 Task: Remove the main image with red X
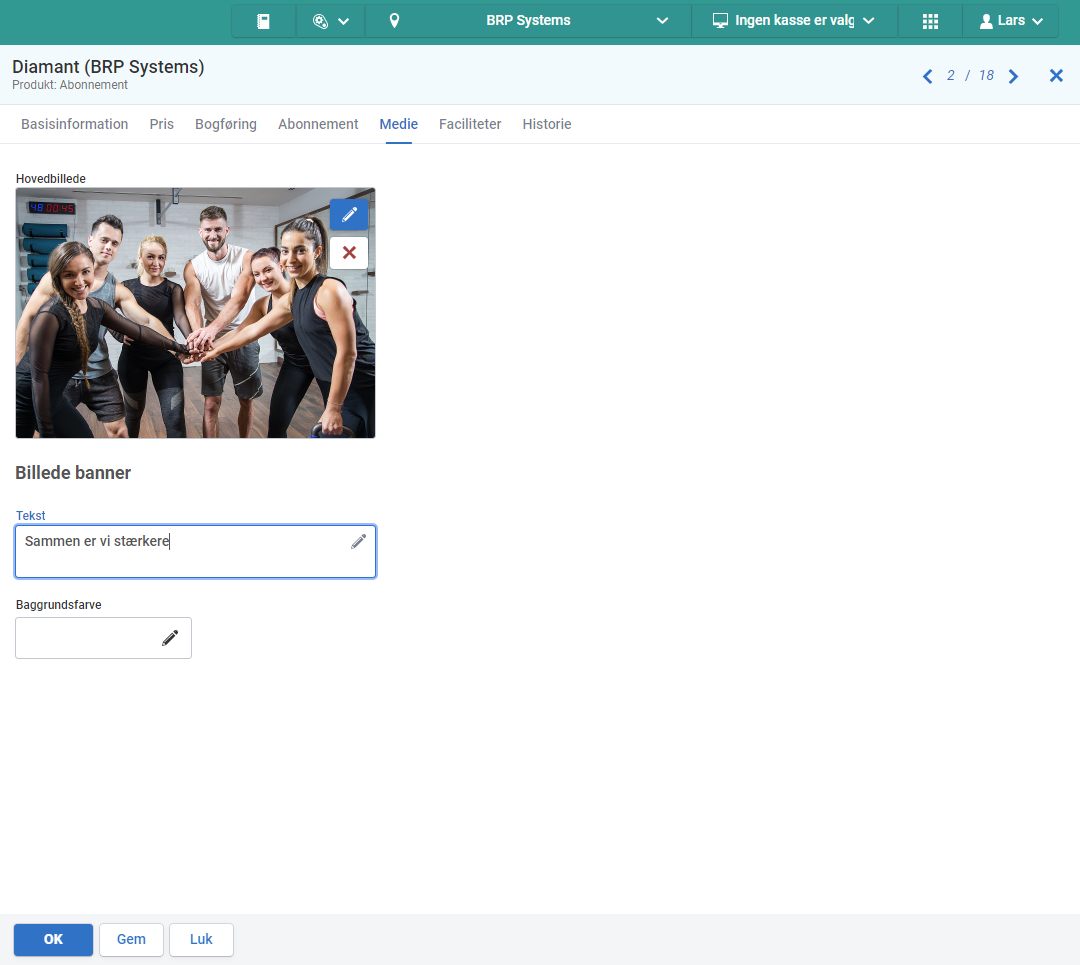point(349,253)
